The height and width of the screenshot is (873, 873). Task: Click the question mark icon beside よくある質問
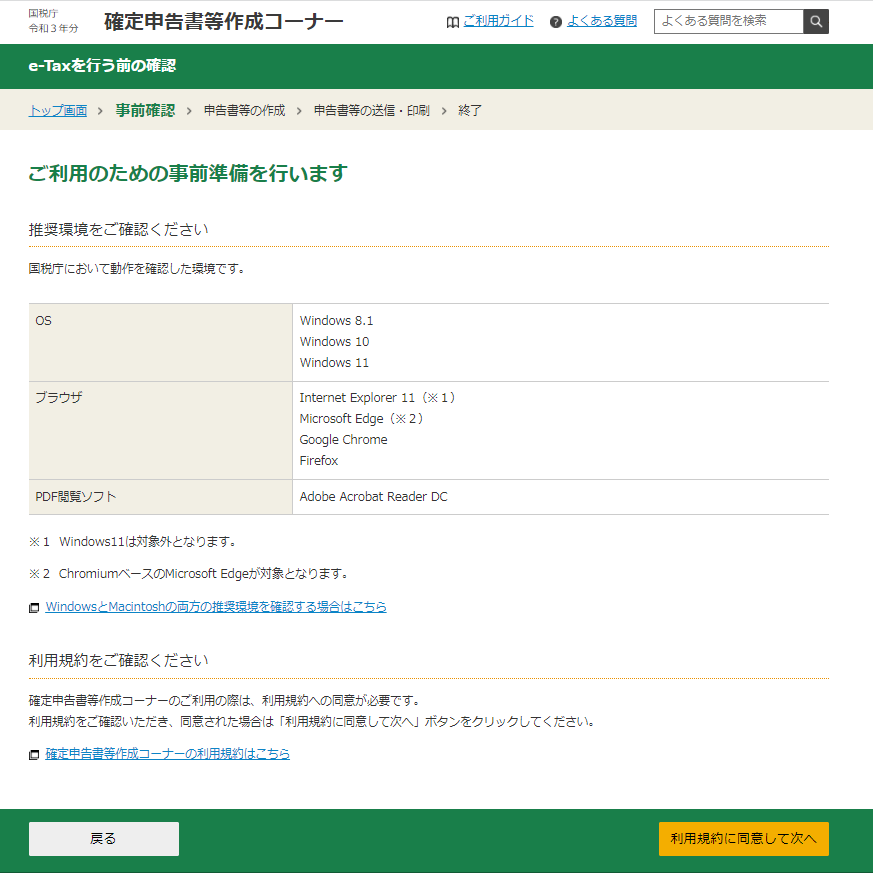(x=555, y=22)
